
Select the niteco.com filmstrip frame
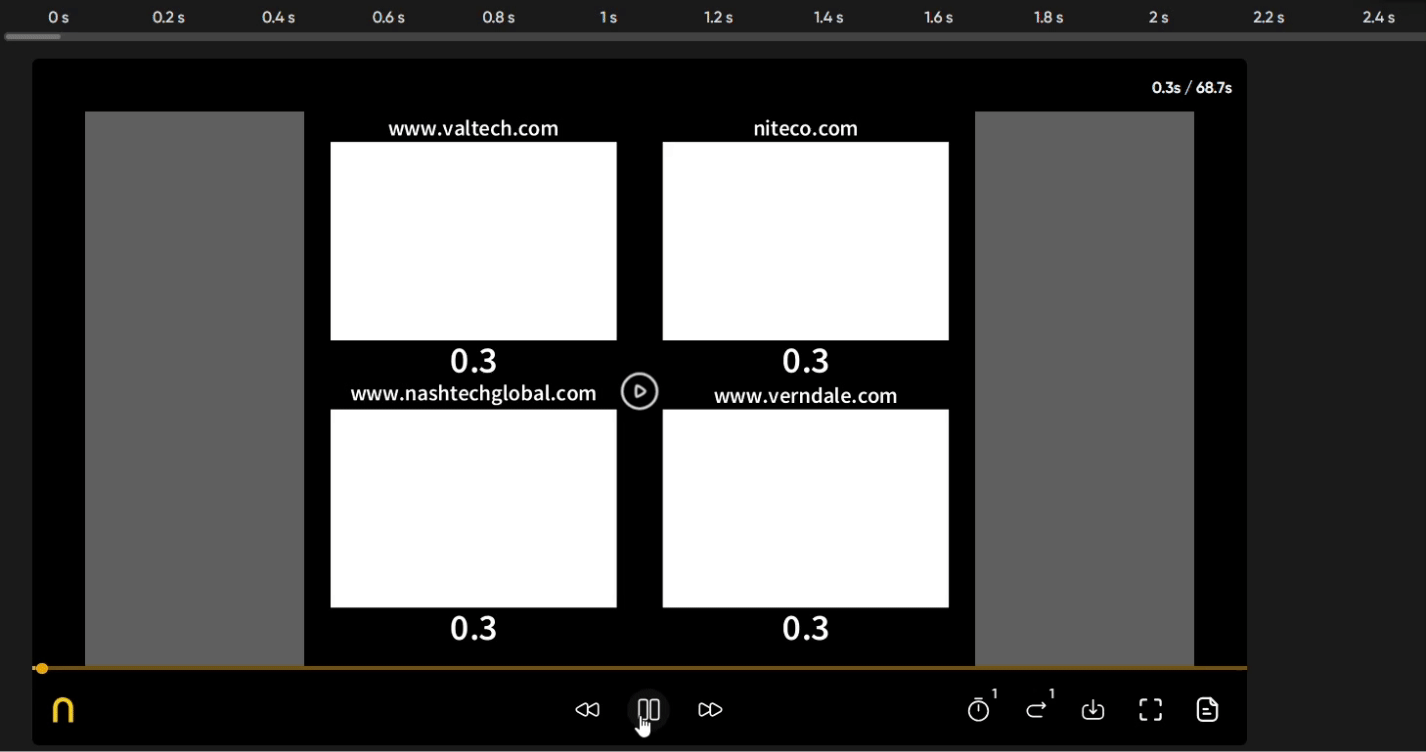(x=805, y=241)
